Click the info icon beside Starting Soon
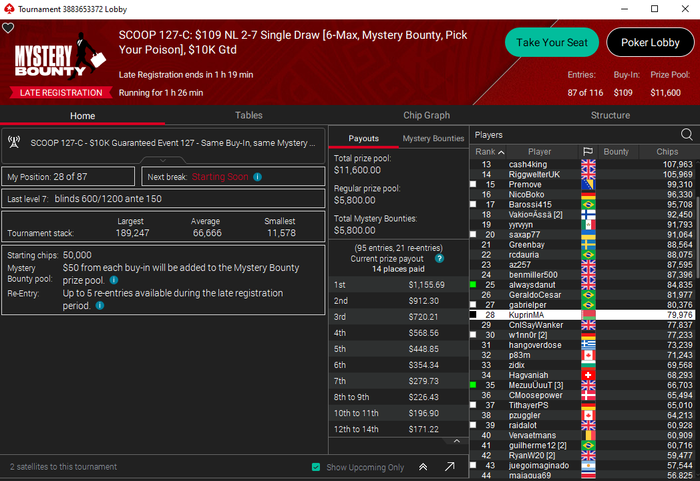This screenshot has height=481, width=700. click(258, 177)
